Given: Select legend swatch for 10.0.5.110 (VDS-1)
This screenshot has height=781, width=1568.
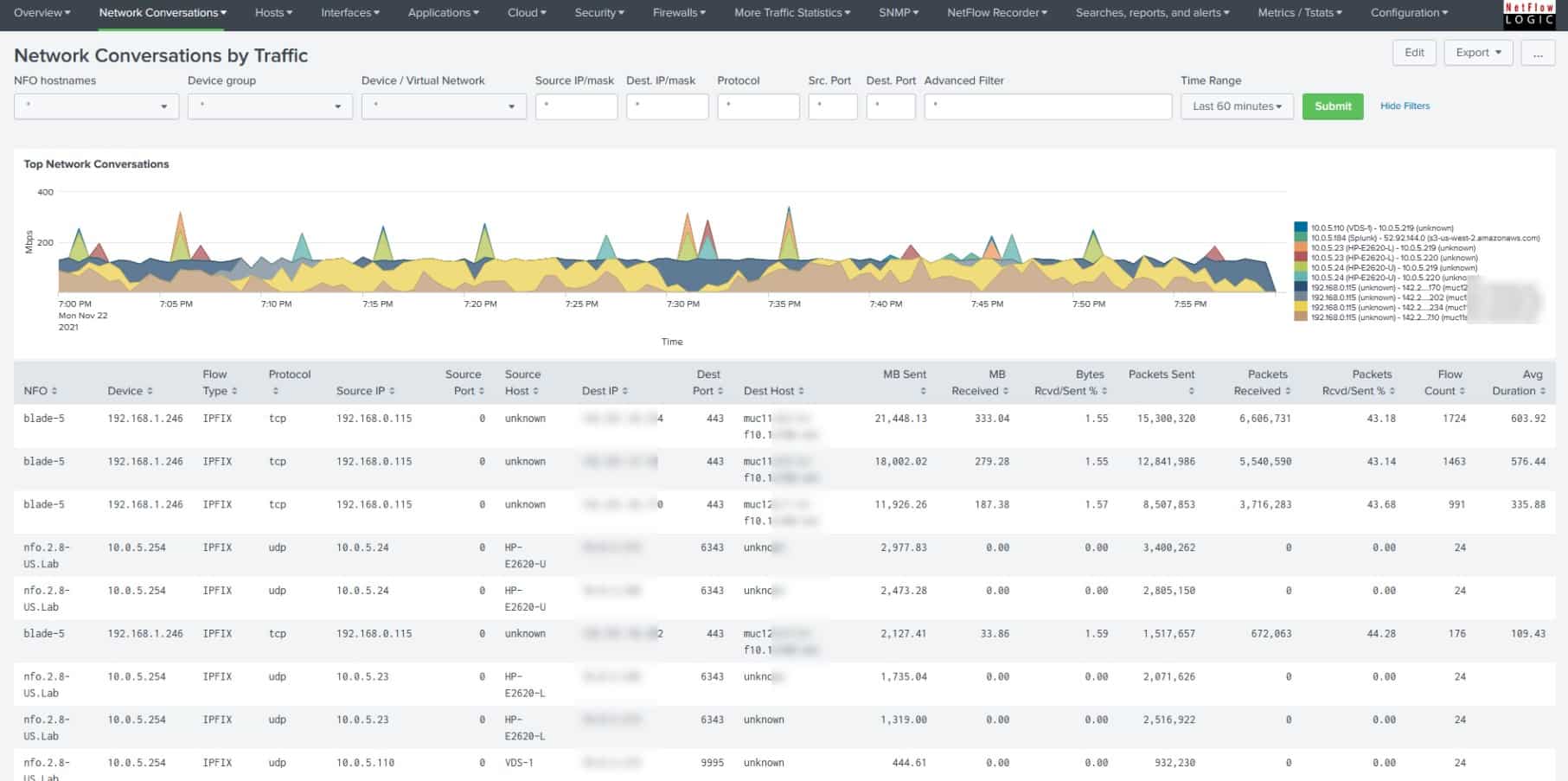Looking at the screenshot, I should pos(1301,228).
